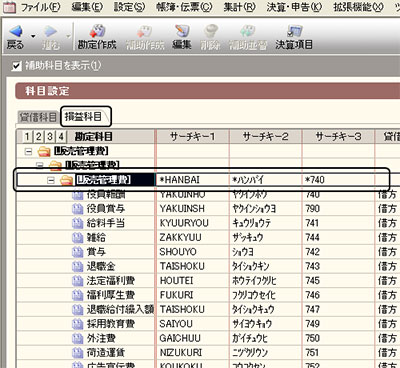Click the GAICHUU search key cell
The image size is (400, 368).
[193, 338]
